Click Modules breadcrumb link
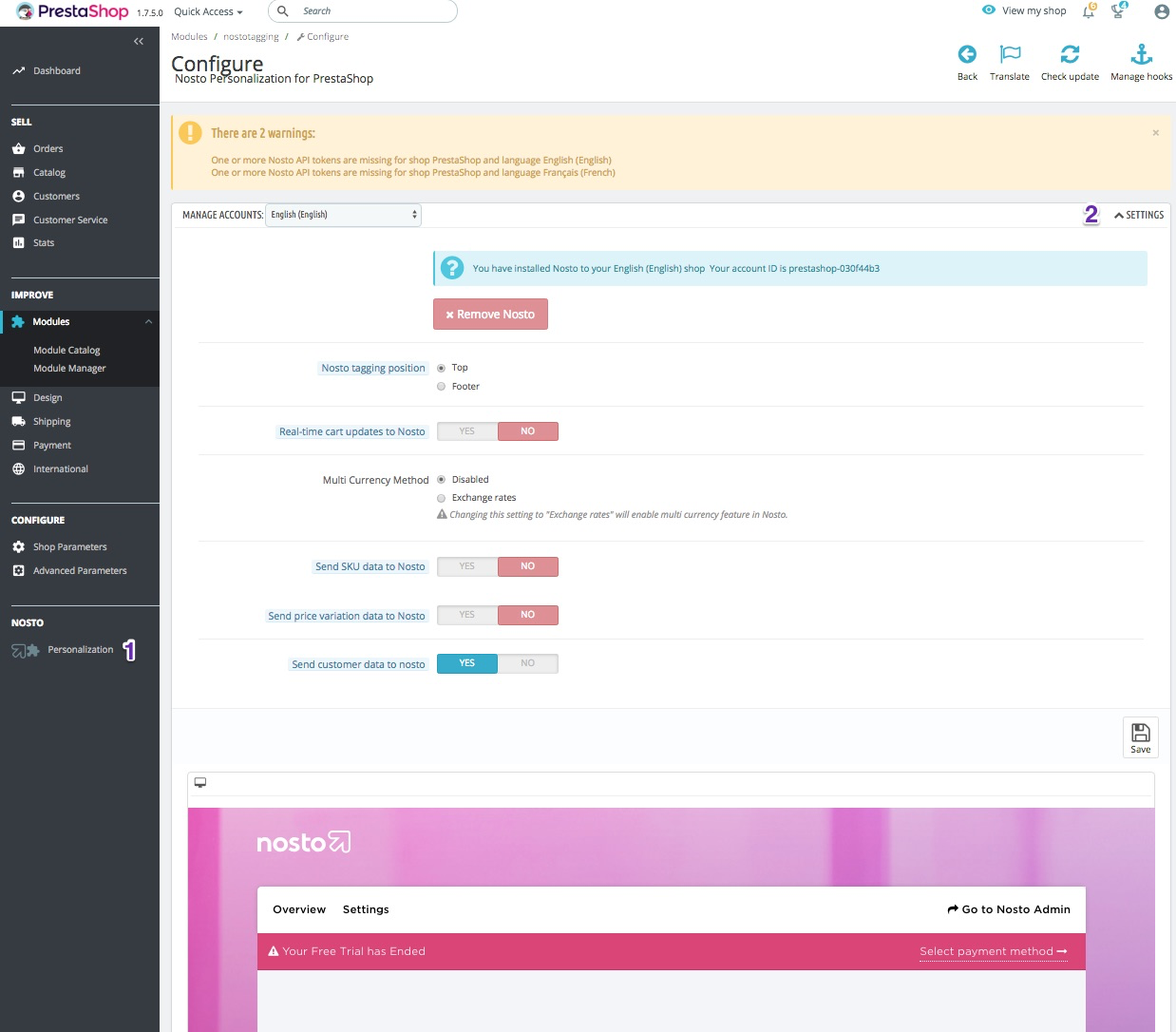 pyautogui.click(x=189, y=37)
